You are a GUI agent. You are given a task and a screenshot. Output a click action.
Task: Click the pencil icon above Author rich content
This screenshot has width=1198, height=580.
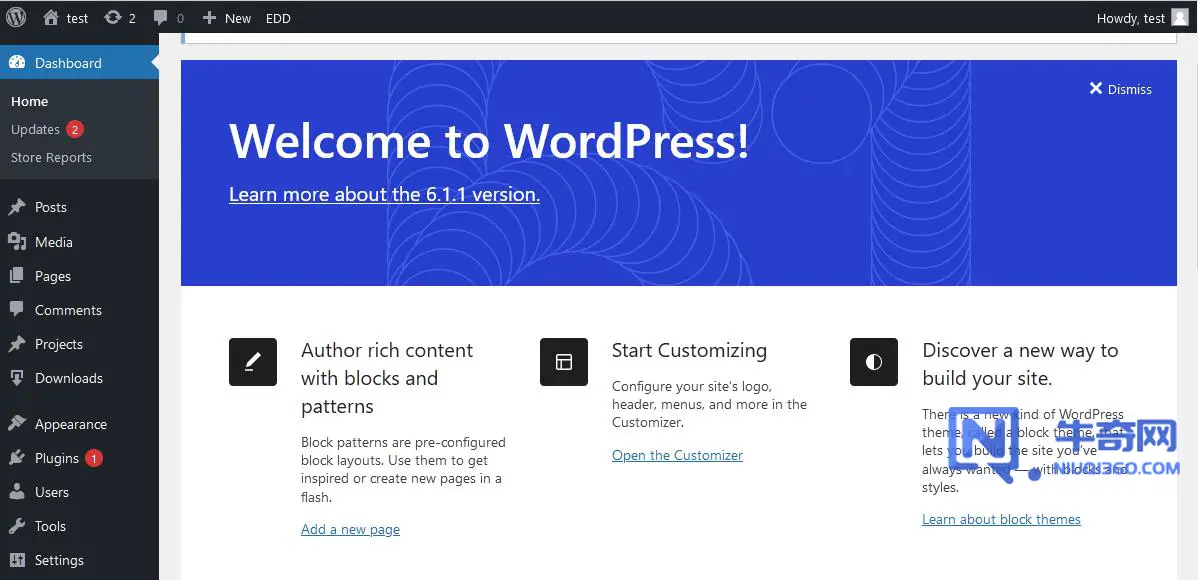pos(253,362)
